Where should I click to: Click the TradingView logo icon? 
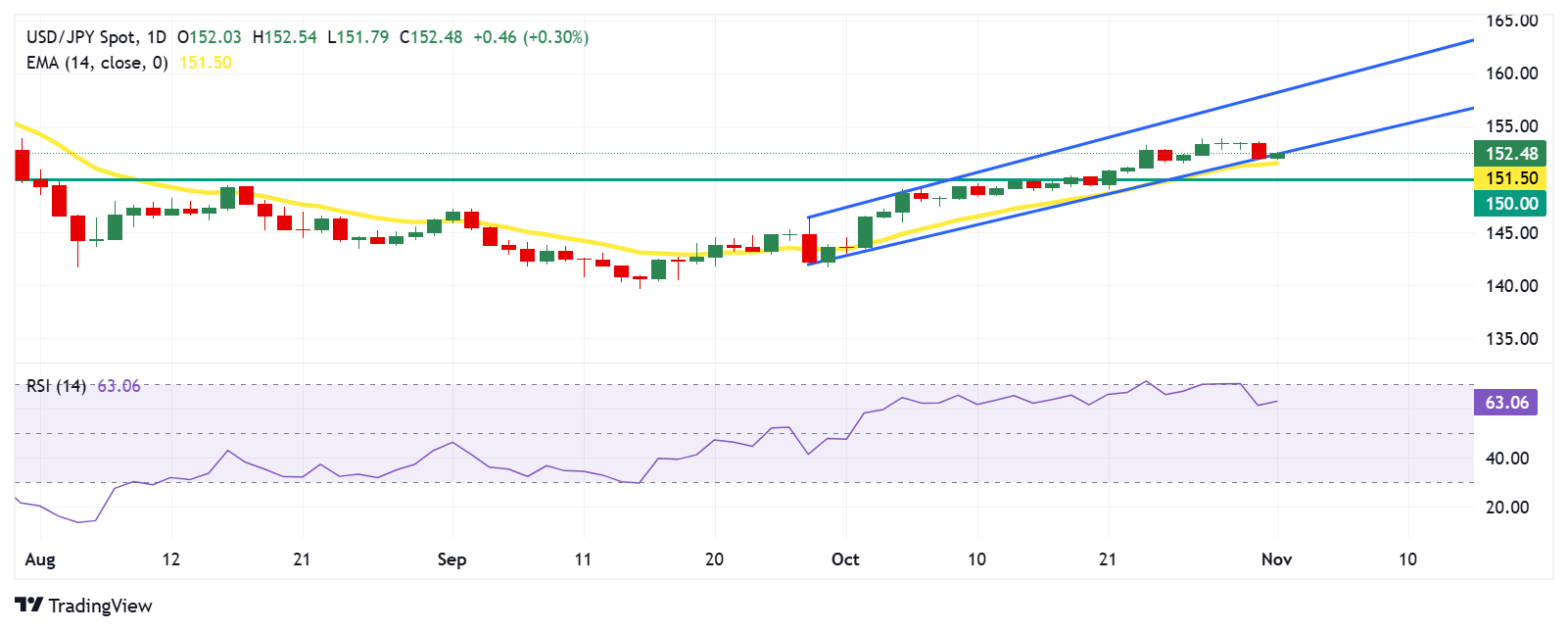(28, 606)
